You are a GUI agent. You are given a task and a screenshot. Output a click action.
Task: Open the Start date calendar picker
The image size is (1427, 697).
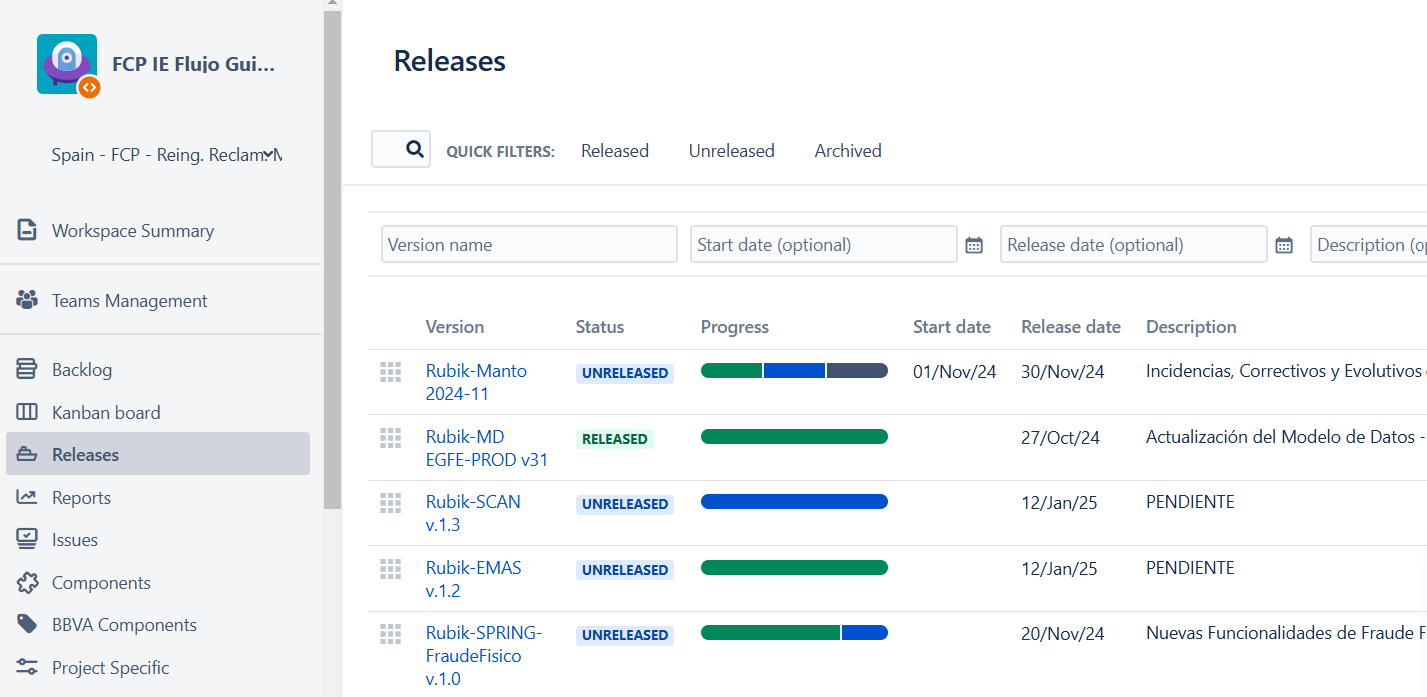click(x=974, y=244)
